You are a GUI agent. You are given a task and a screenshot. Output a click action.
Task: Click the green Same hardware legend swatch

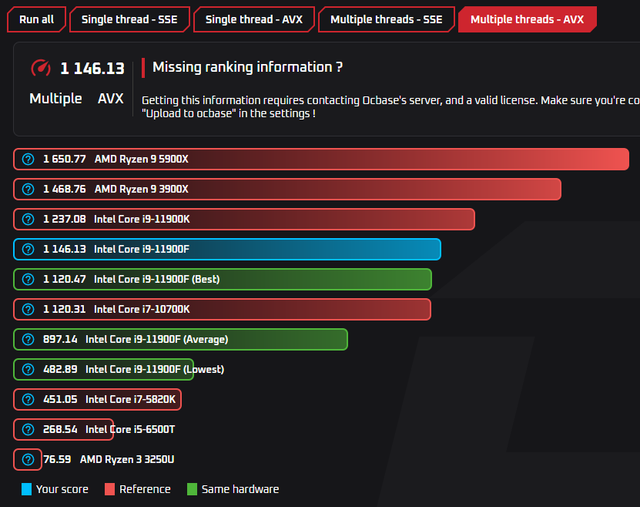(192, 489)
